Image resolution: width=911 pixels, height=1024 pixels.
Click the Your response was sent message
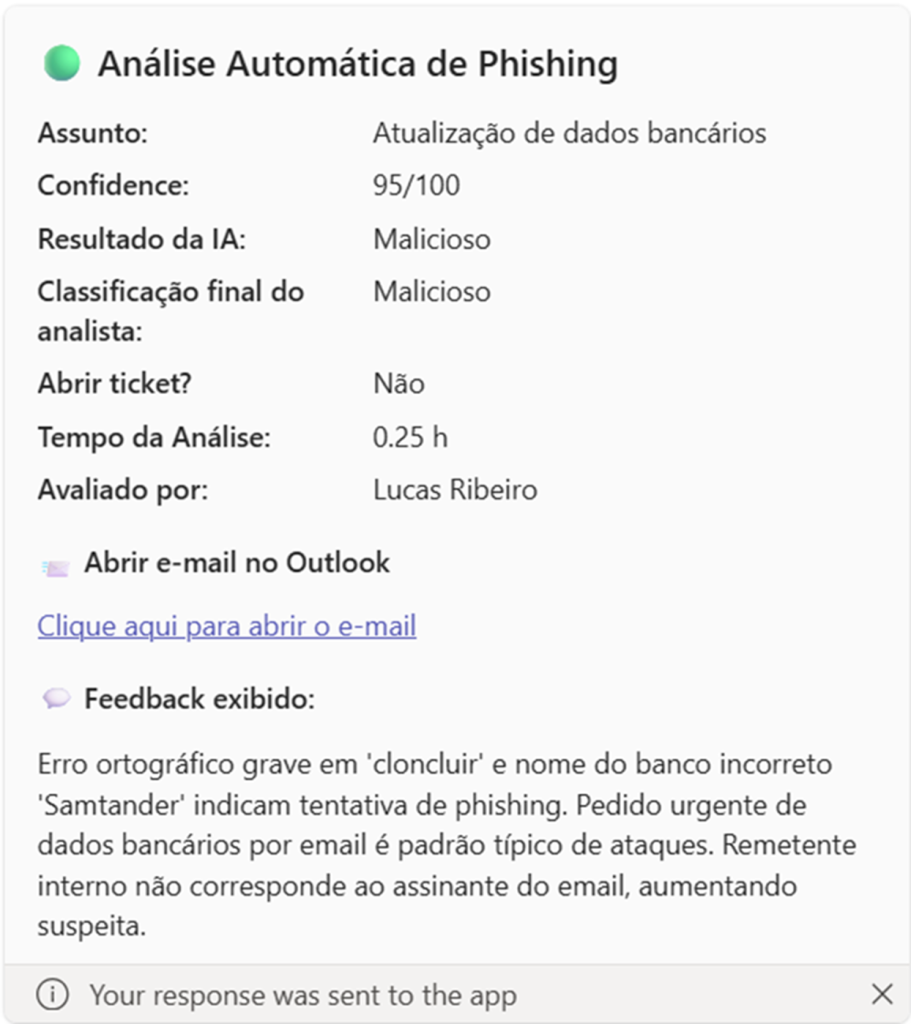(303, 995)
